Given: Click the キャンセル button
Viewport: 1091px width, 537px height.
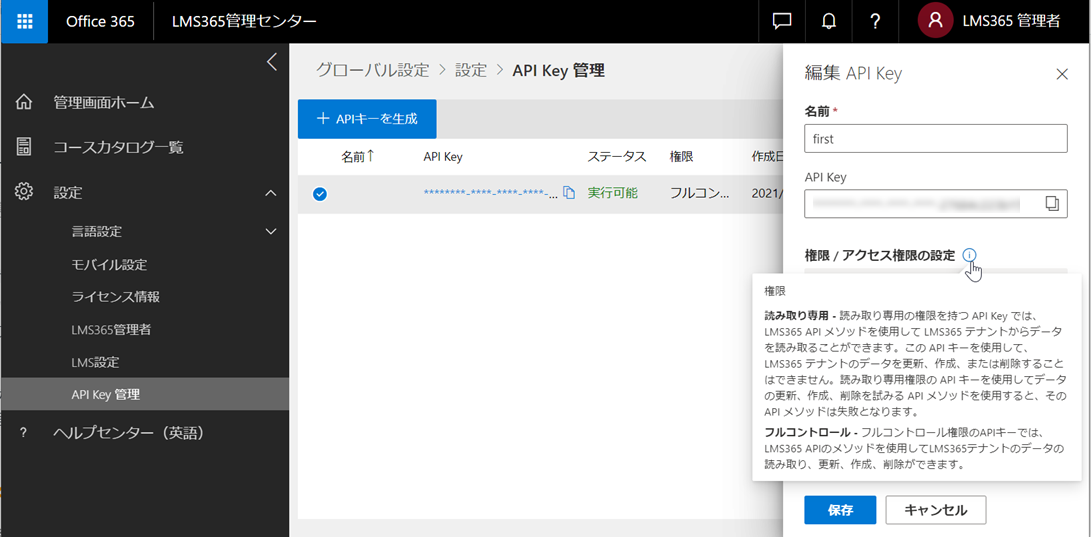Looking at the screenshot, I should point(936,510).
